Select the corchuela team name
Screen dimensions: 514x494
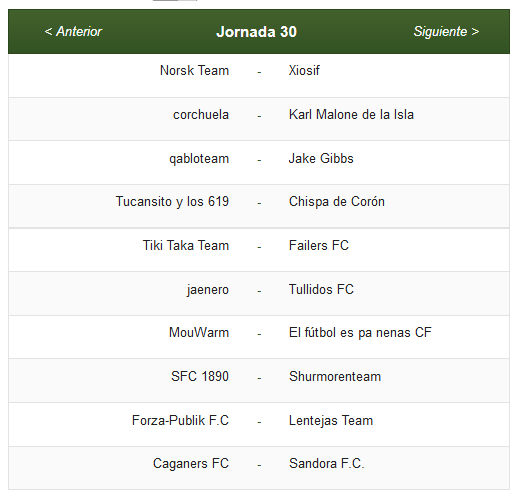coord(201,115)
